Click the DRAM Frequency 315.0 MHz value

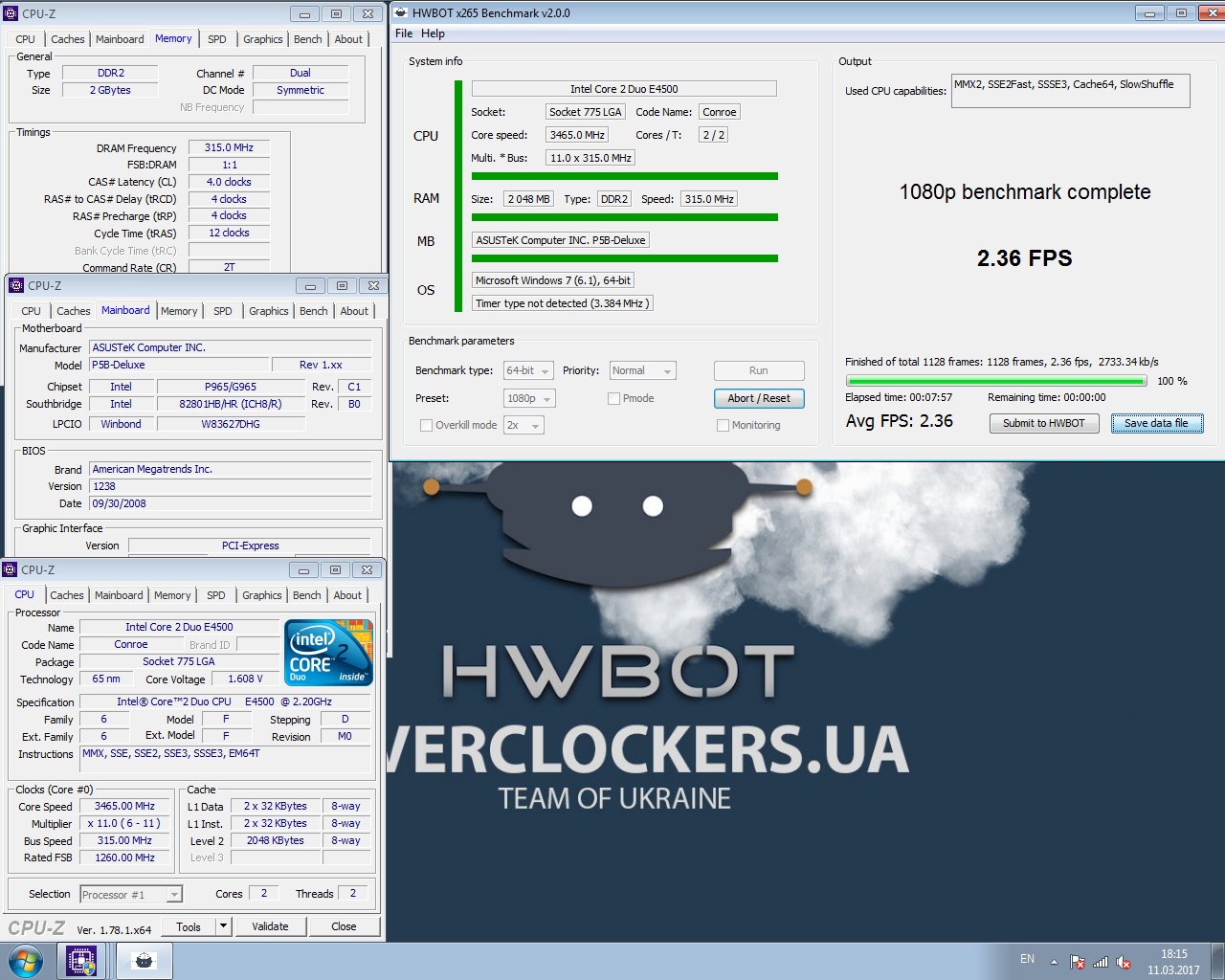pos(229,147)
